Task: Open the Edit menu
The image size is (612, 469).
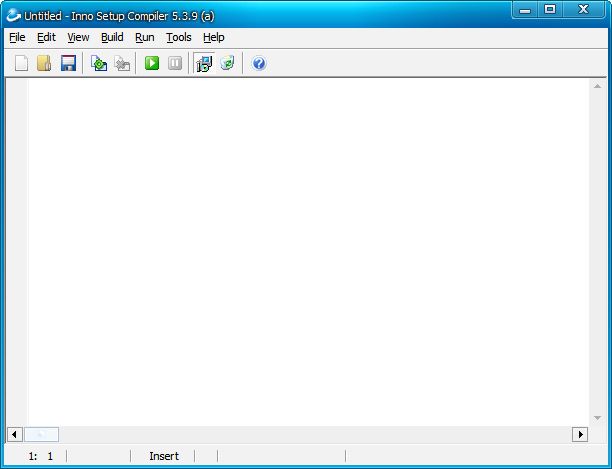Action: pyautogui.click(x=46, y=37)
